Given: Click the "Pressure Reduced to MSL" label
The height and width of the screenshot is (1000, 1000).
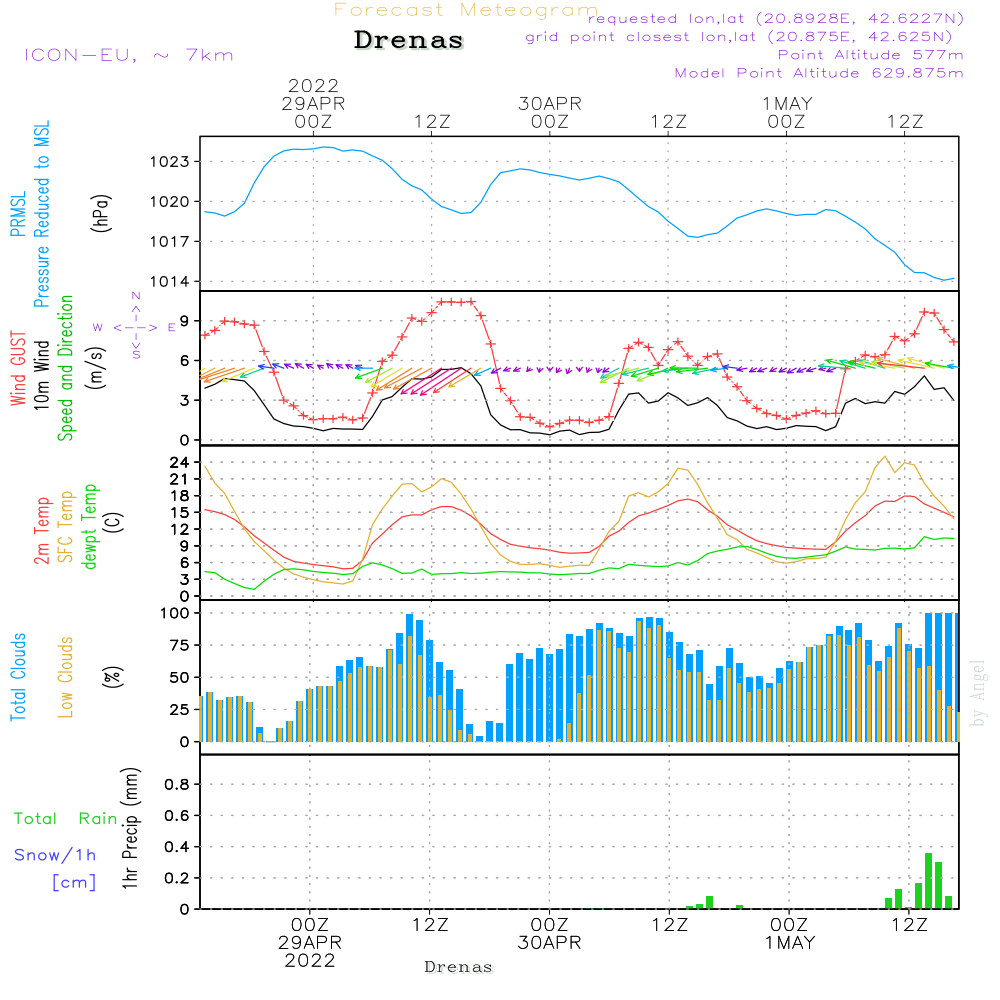Looking at the screenshot, I should tap(41, 214).
